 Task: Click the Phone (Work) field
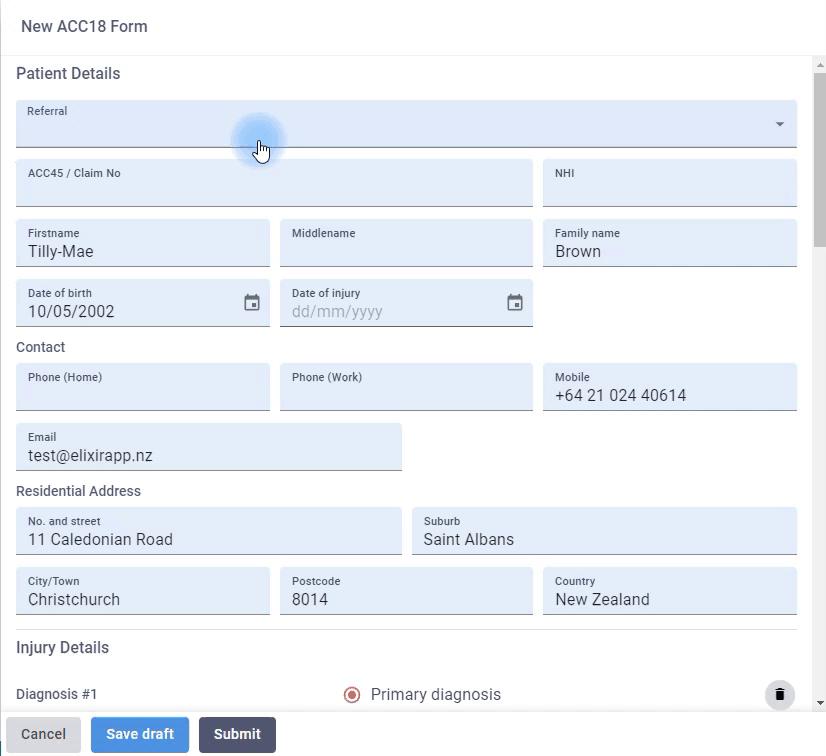(406, 391)
